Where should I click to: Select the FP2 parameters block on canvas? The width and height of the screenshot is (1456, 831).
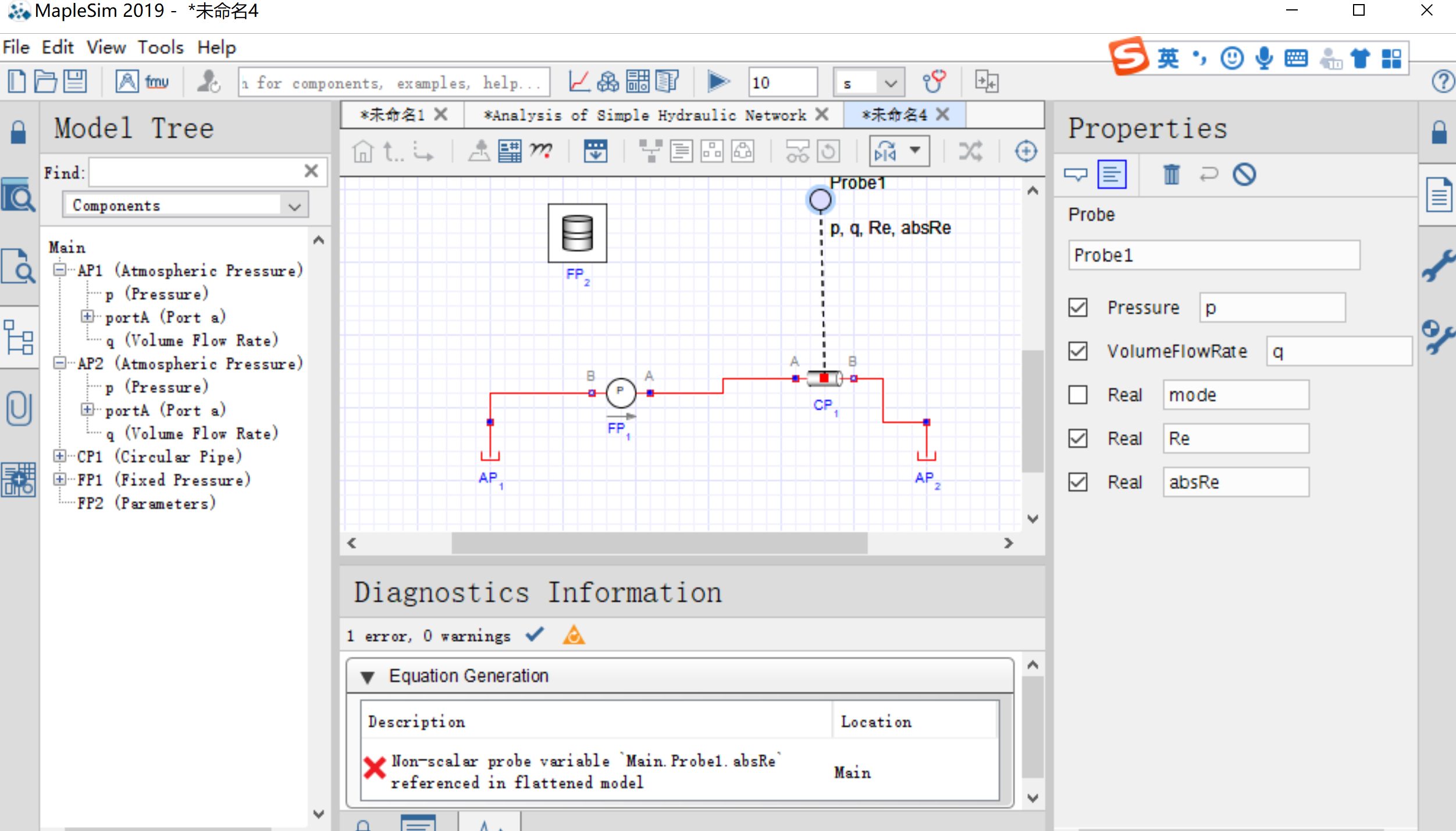coord(577,233)
